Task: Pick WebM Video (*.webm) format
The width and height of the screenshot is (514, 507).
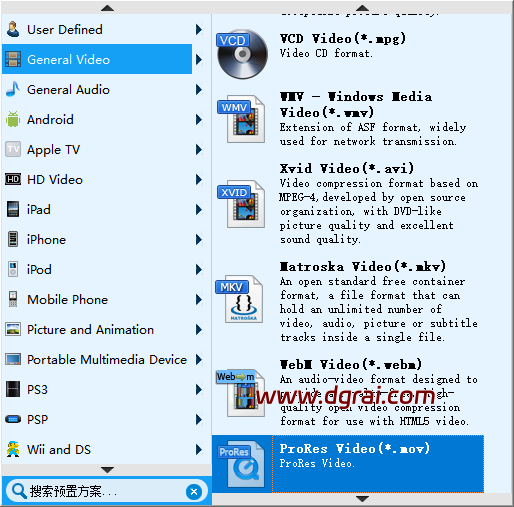Action: coord(348,393)
